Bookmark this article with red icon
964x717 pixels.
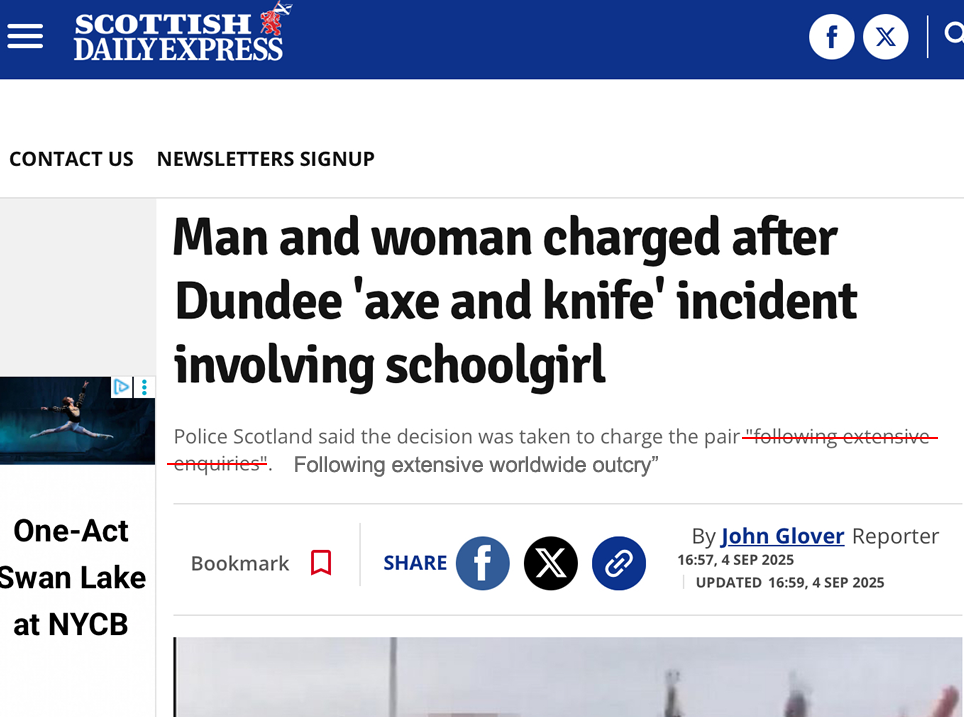pos(321,563)
